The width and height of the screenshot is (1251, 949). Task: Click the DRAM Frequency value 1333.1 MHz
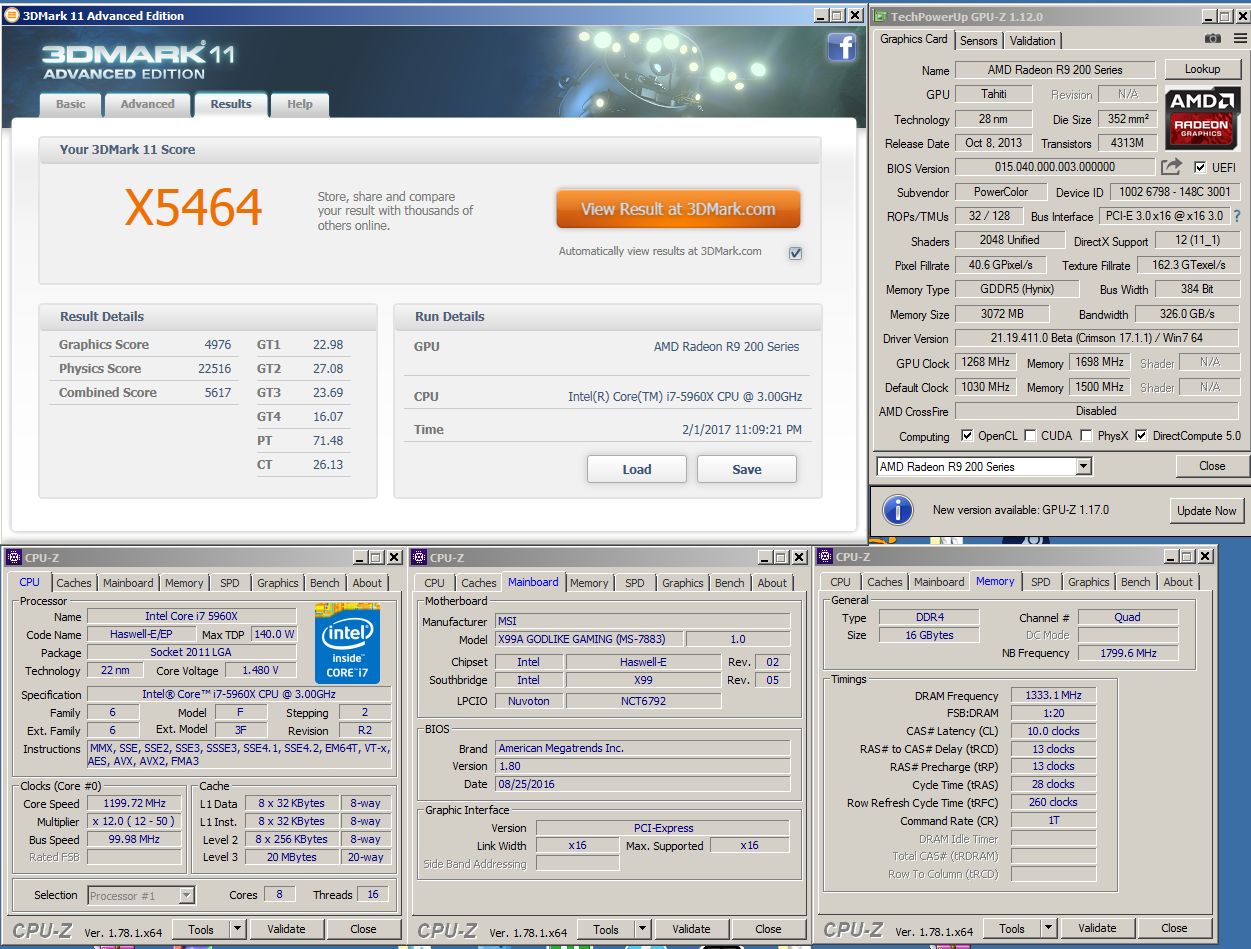1053,695
